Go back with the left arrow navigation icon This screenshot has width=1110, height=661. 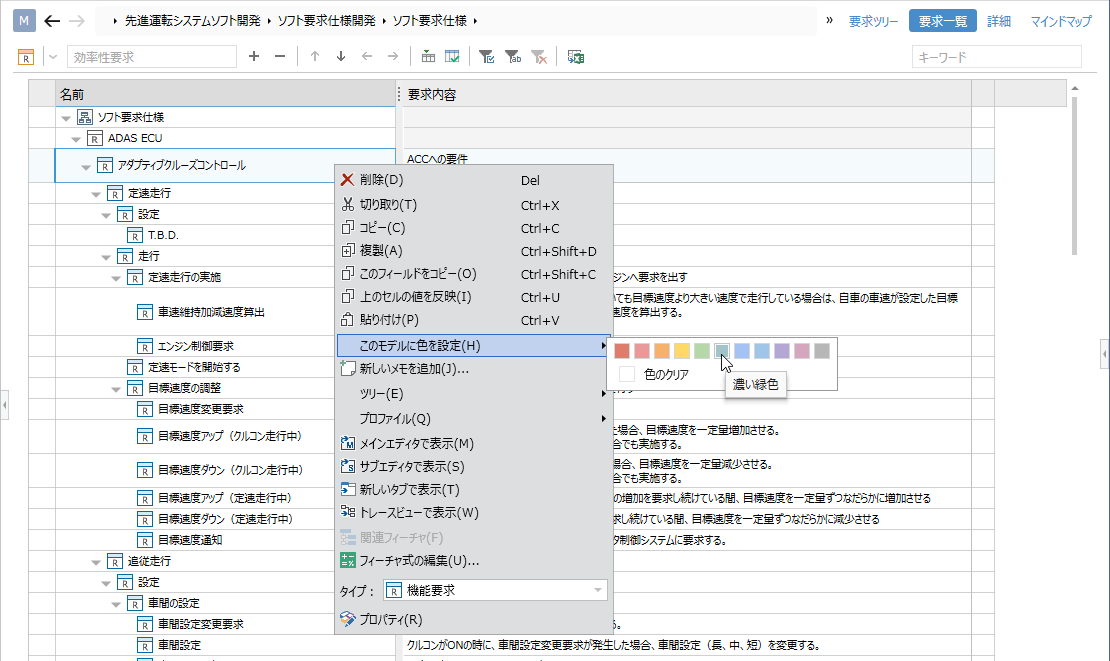tap(52, 21)
